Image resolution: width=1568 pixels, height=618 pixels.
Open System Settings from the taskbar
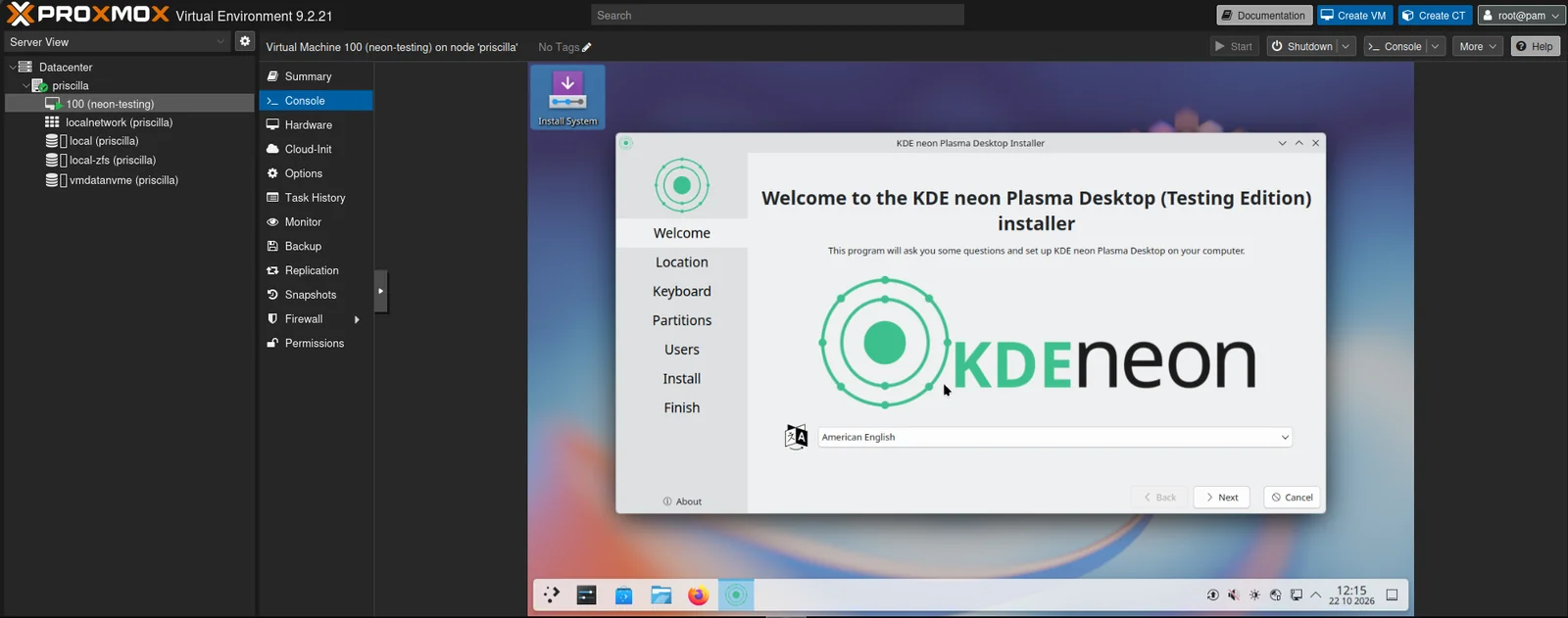click(587, 594)
